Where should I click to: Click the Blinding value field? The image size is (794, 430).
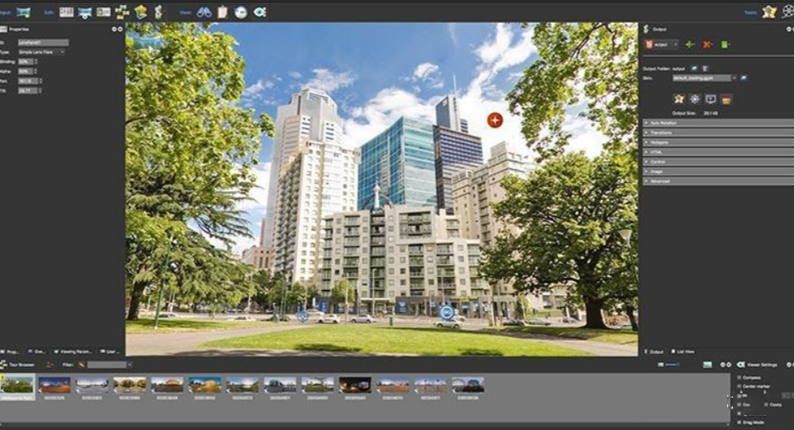click(25, 62)
